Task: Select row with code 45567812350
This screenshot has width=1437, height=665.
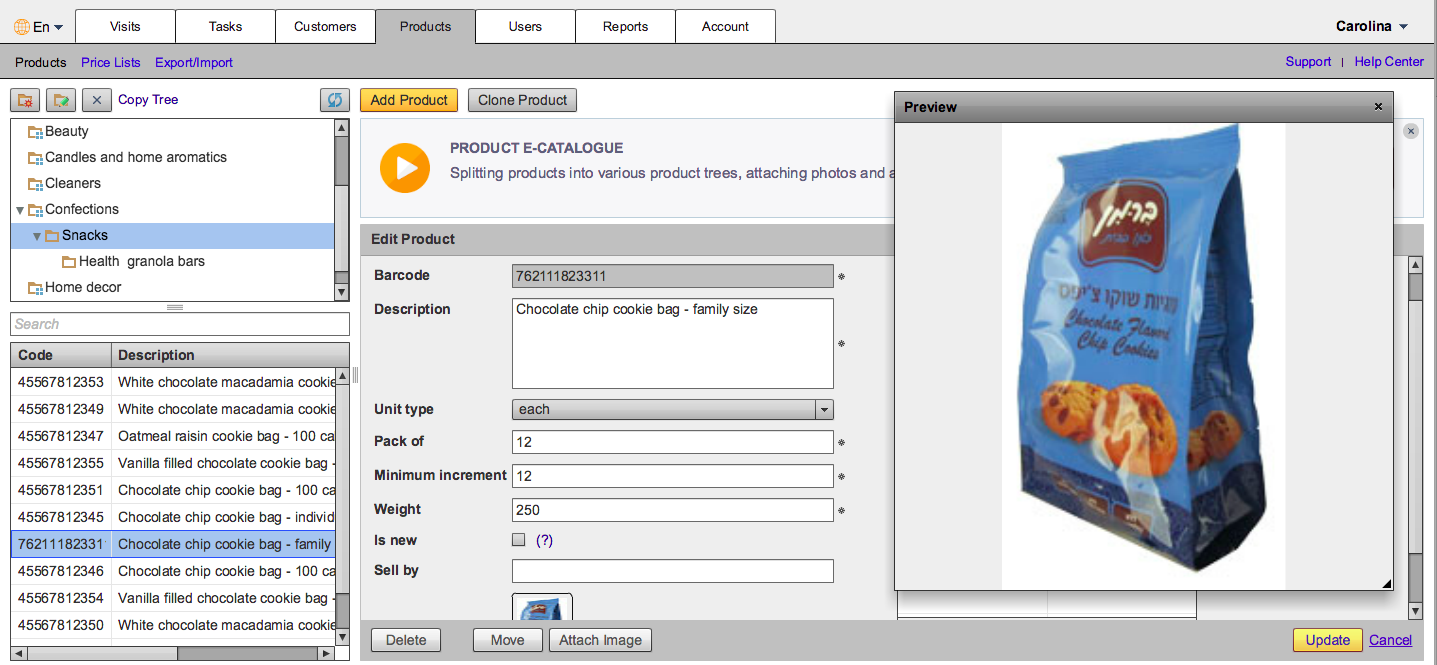Action: coord(173,625)
